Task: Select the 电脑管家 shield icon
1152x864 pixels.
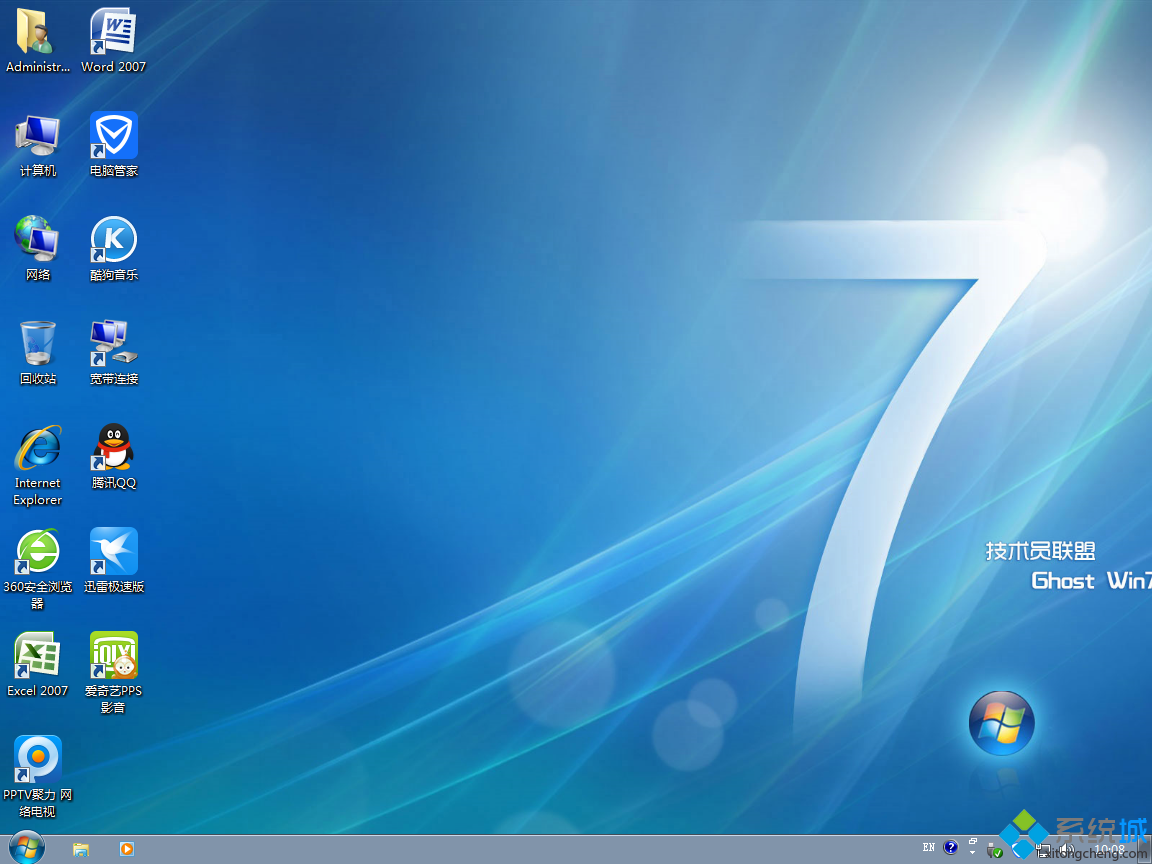Action: point(113,136)
